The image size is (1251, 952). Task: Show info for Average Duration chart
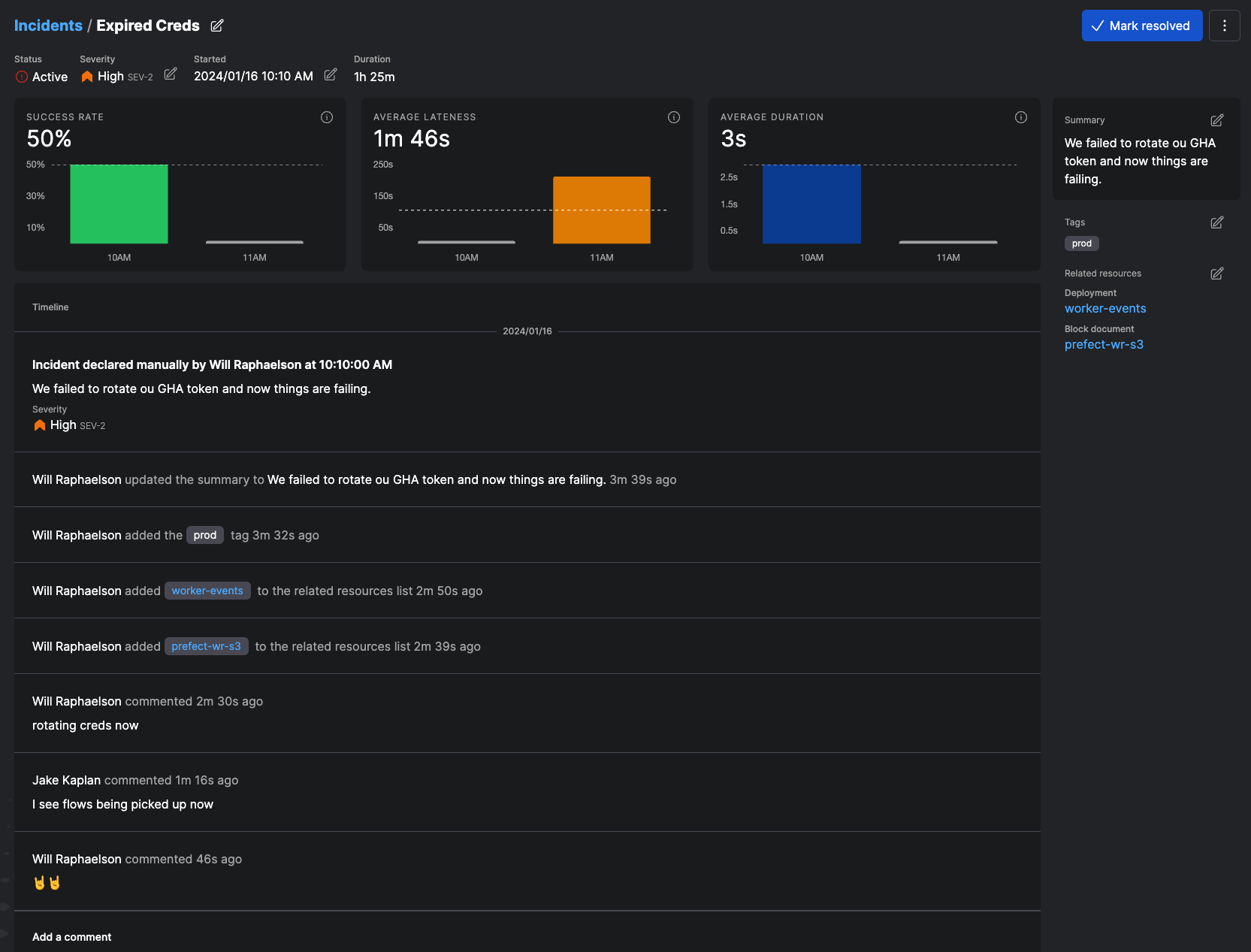point(1021,117)
